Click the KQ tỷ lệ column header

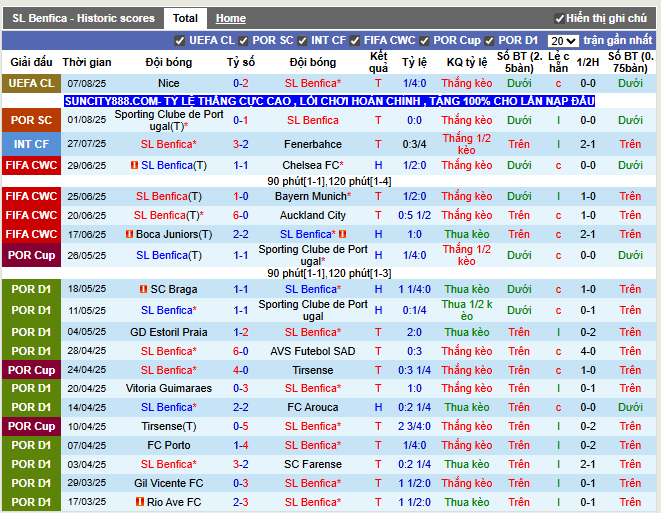coord(467,62)
